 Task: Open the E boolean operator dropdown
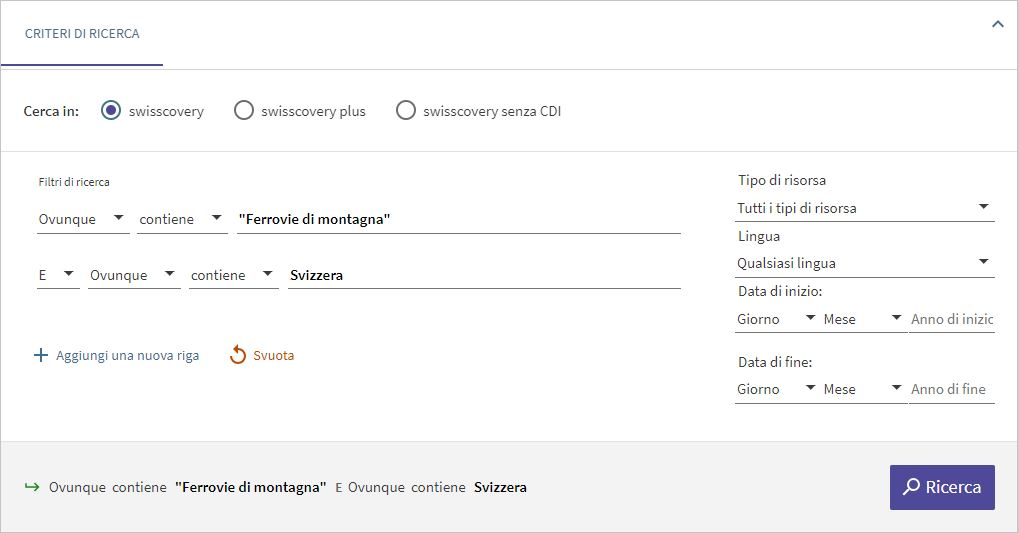tap(58, 275)
